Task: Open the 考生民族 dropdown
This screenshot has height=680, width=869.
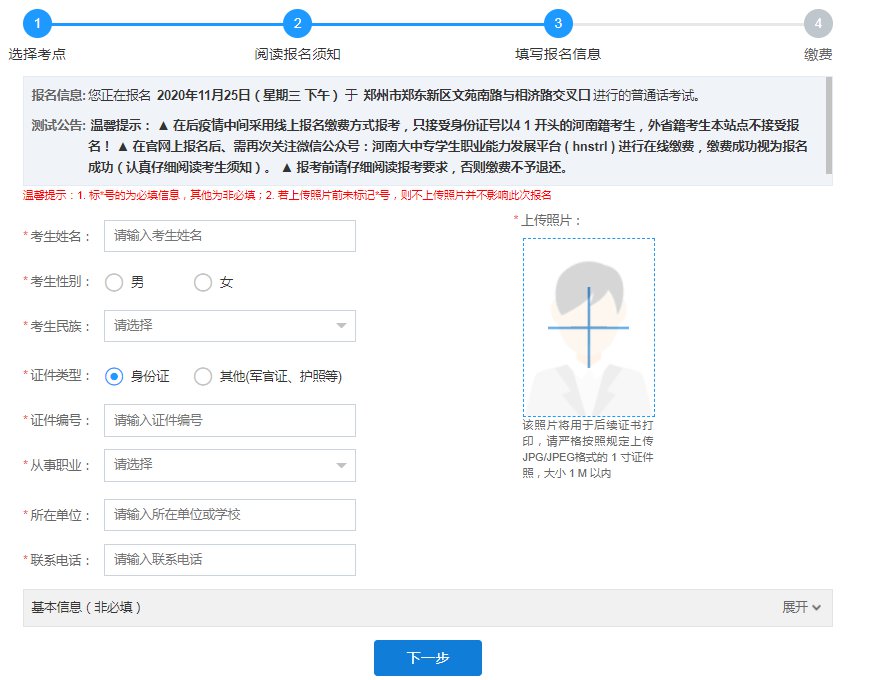Action: 230,326
